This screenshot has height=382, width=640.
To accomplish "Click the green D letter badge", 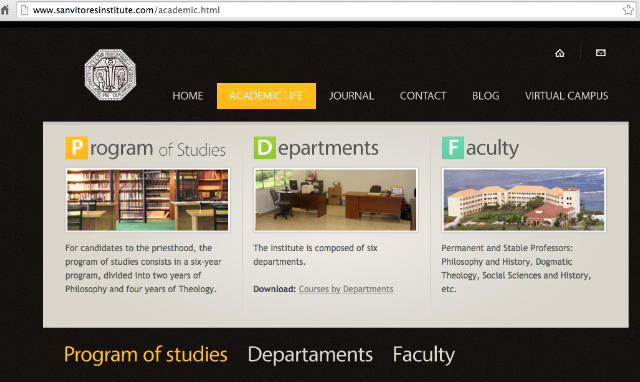I will pyautogui.click(x=265, y=148).
